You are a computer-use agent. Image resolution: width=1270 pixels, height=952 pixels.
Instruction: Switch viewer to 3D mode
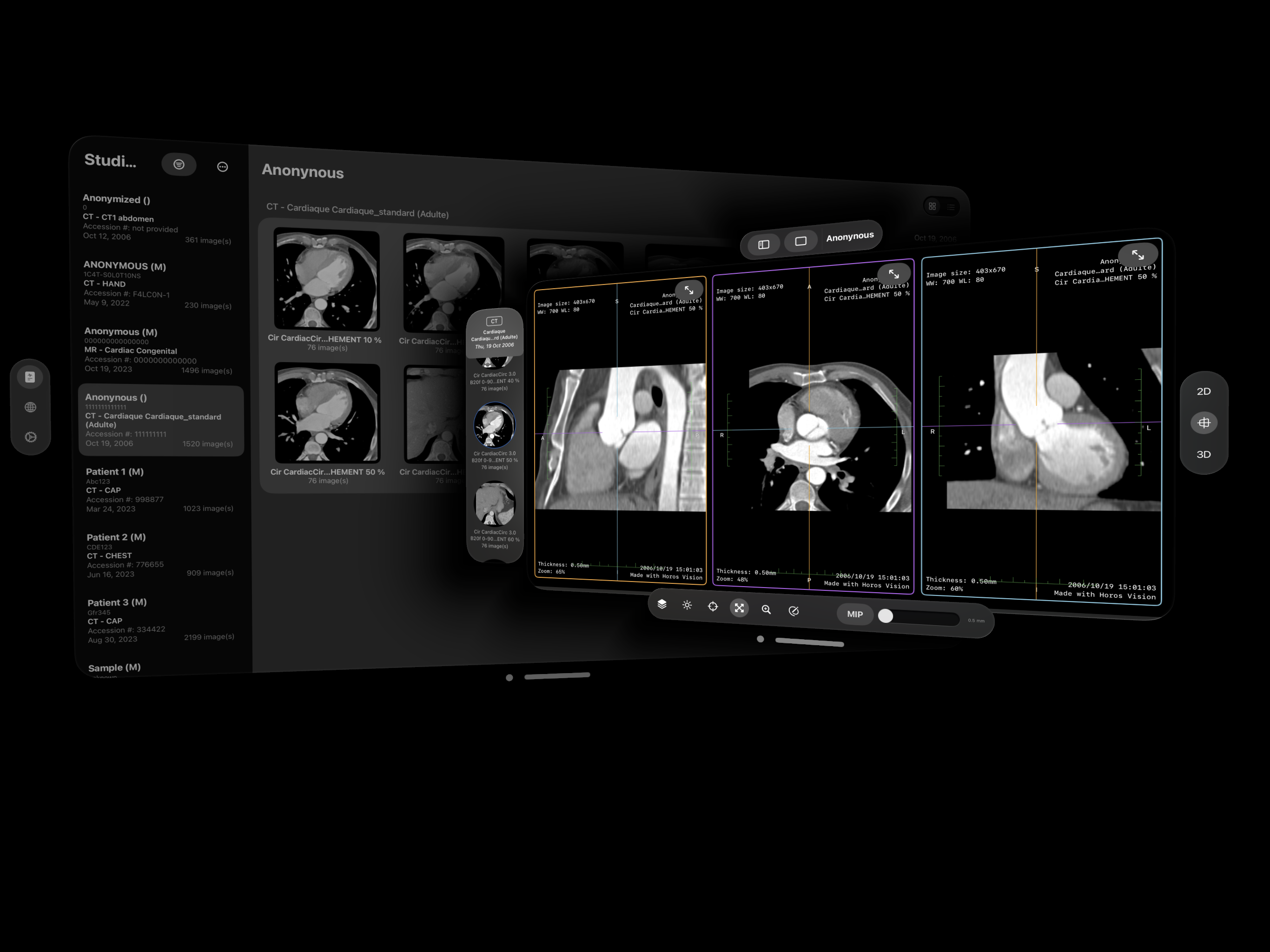tap(1204, 454)
